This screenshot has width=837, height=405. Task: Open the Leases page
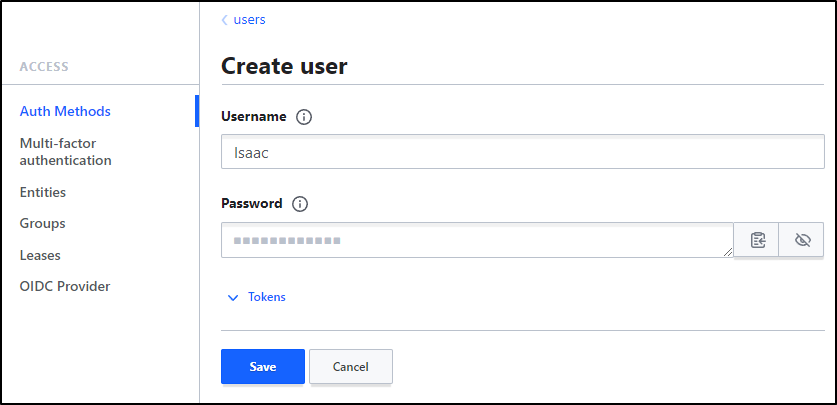click(40, 256)
